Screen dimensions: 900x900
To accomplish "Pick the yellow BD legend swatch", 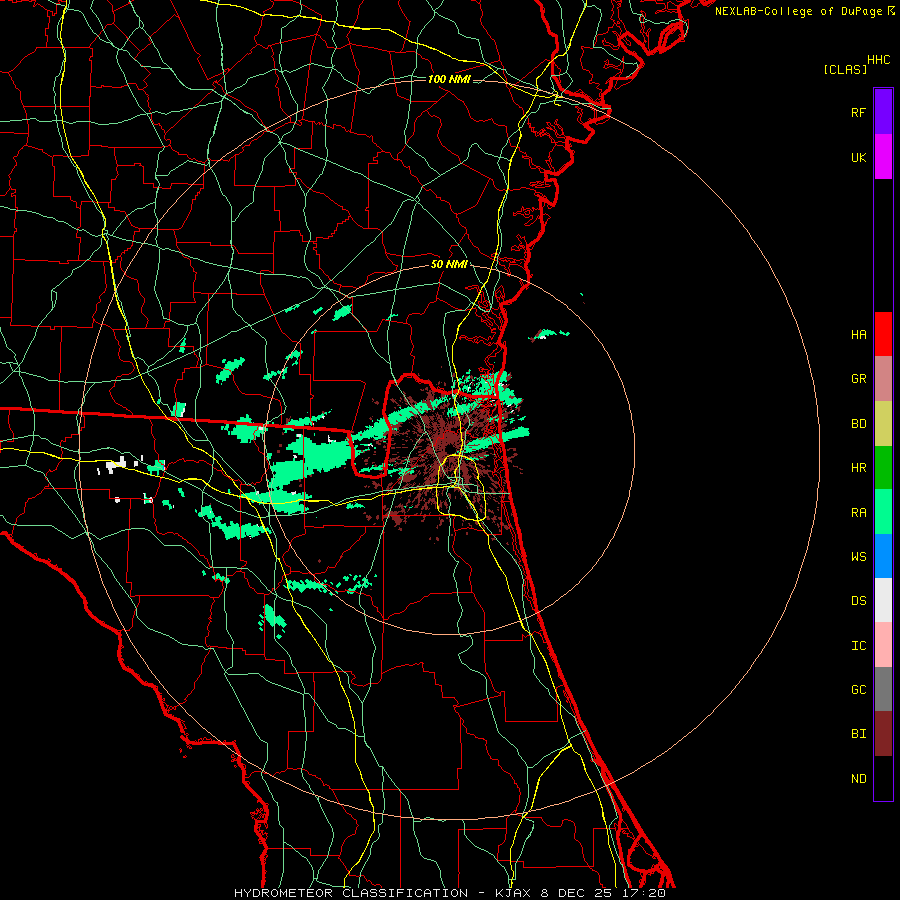I will tap(883, 424).
